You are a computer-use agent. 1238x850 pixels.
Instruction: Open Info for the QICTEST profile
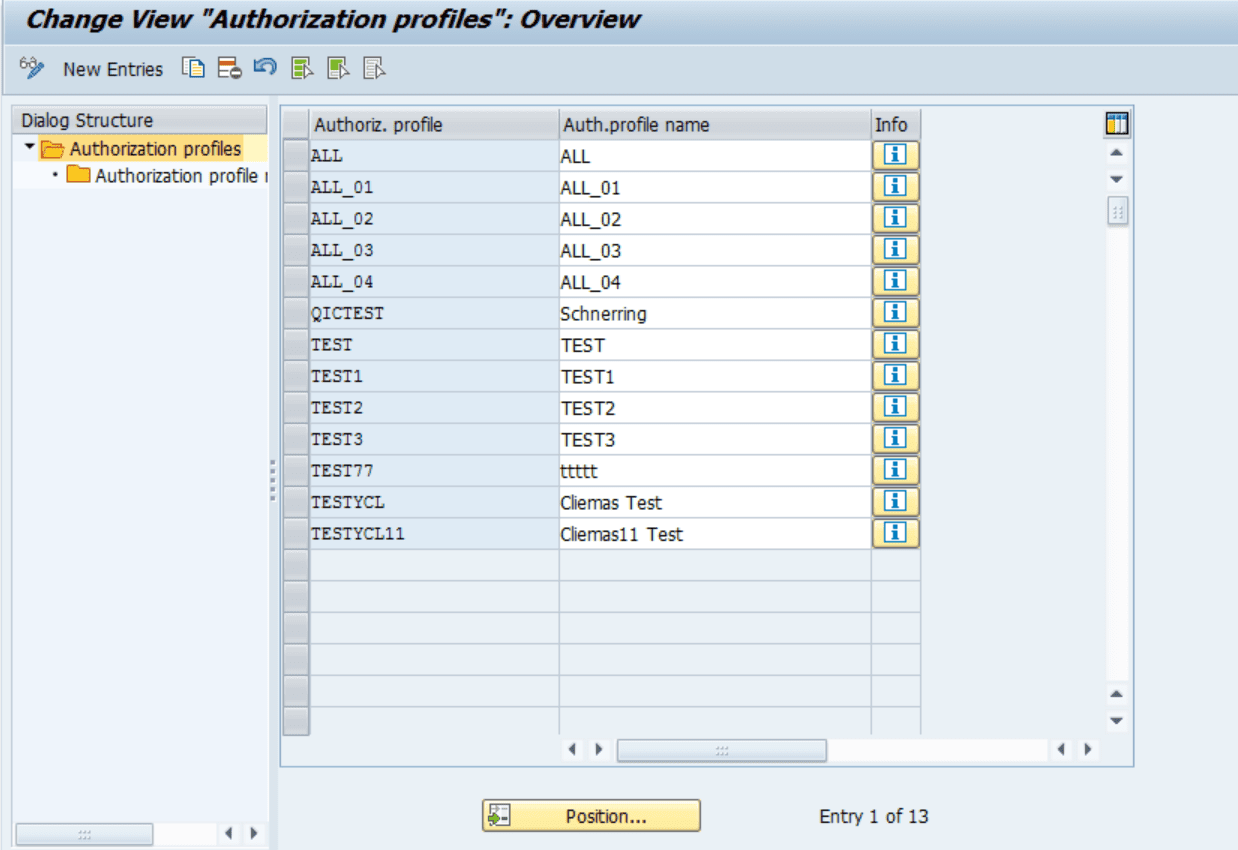click(896, 313)
